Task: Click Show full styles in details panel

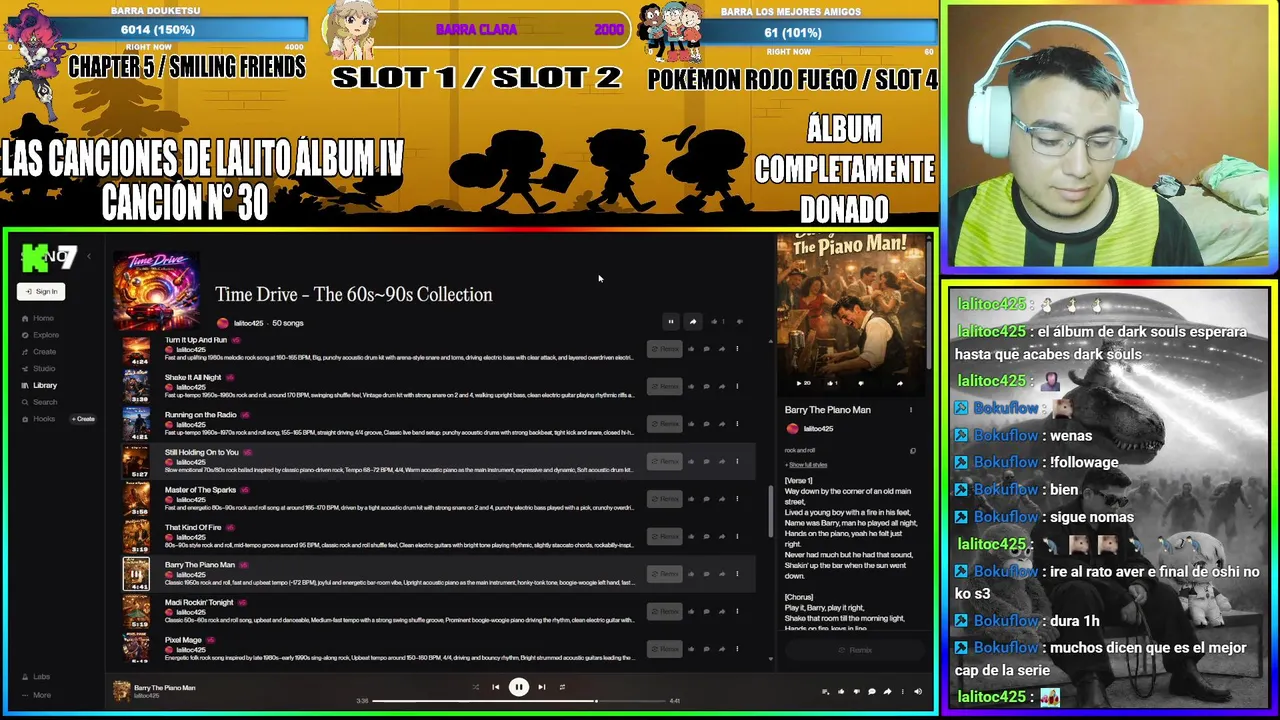Action: pyautogui.click(x=806, y=465)
